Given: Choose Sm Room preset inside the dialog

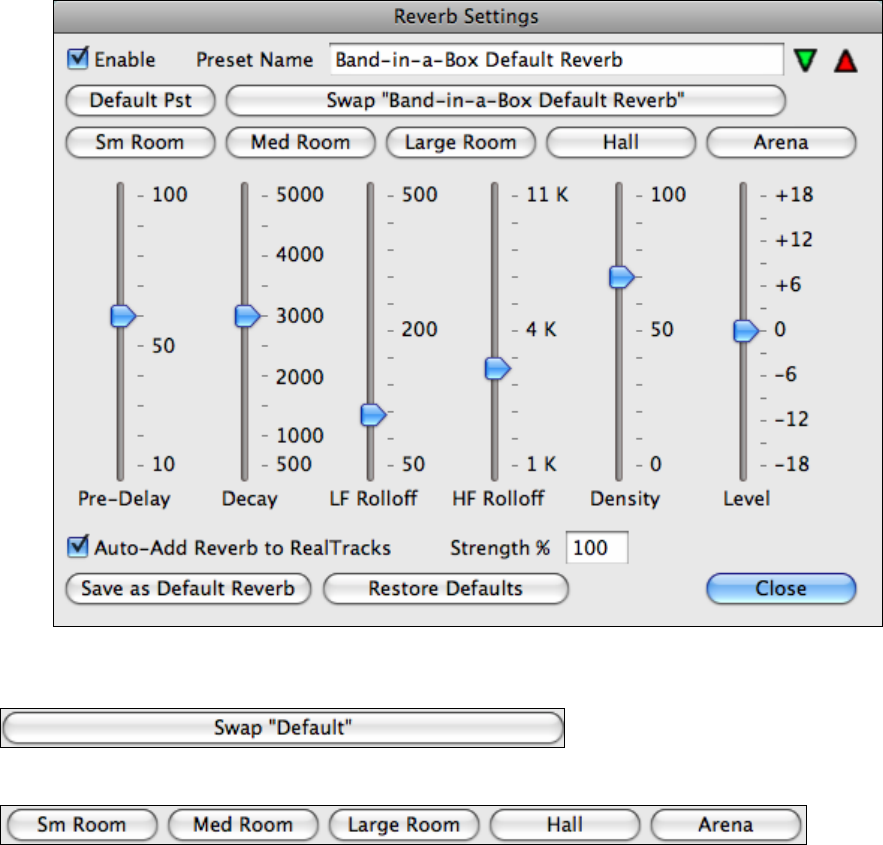Looking at the screenshot, I should pyautogui.click(x=139, y=142).
